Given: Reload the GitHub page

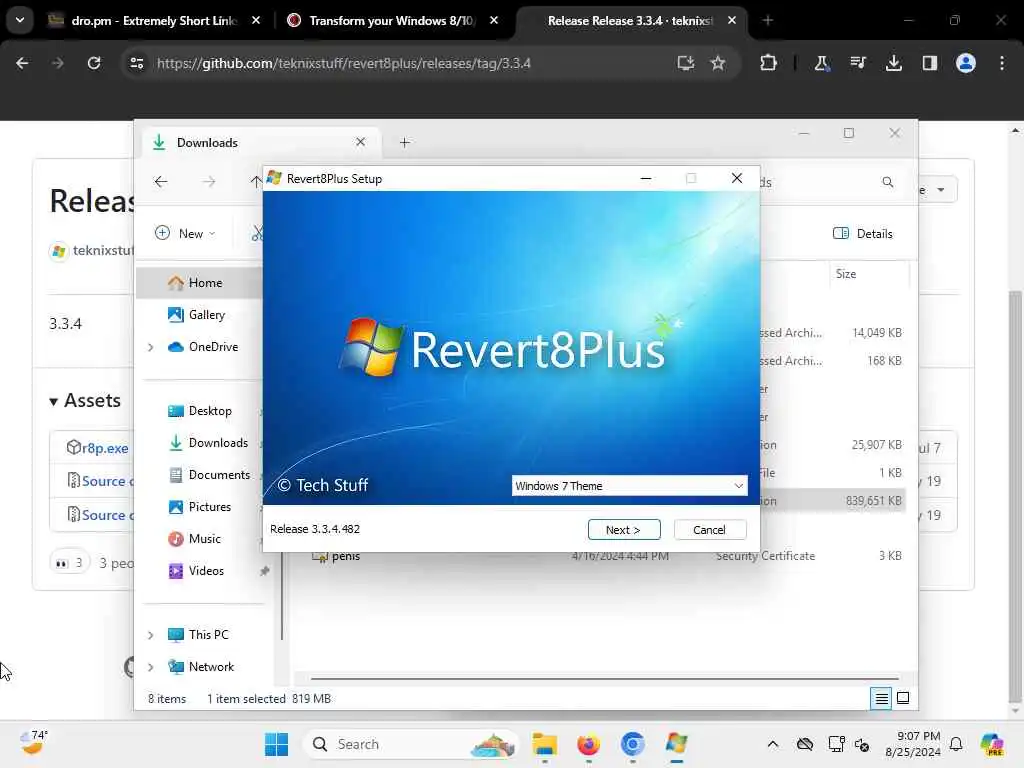Looking at the screenshot, I should [x=94, y=63].
